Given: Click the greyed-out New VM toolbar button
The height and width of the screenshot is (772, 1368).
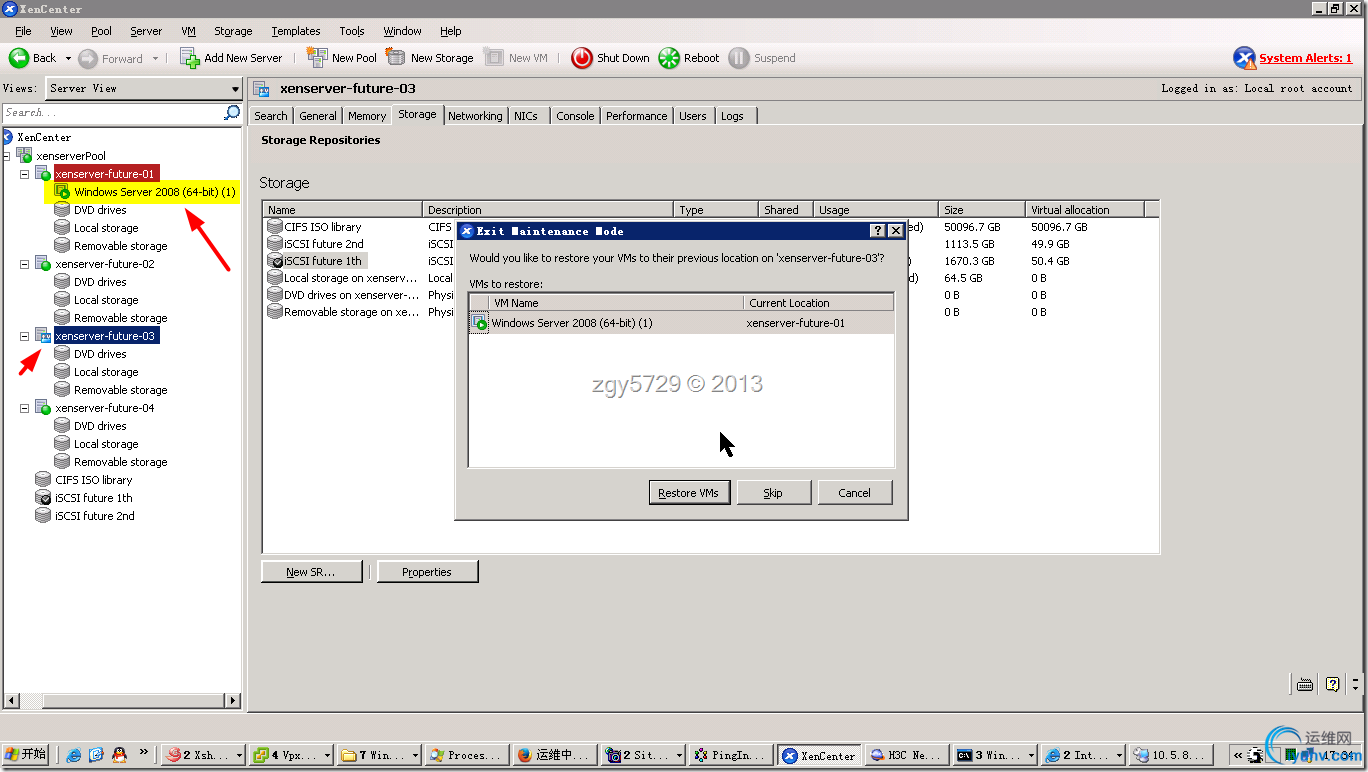Looking at the screenshot, I should (517, 58).
